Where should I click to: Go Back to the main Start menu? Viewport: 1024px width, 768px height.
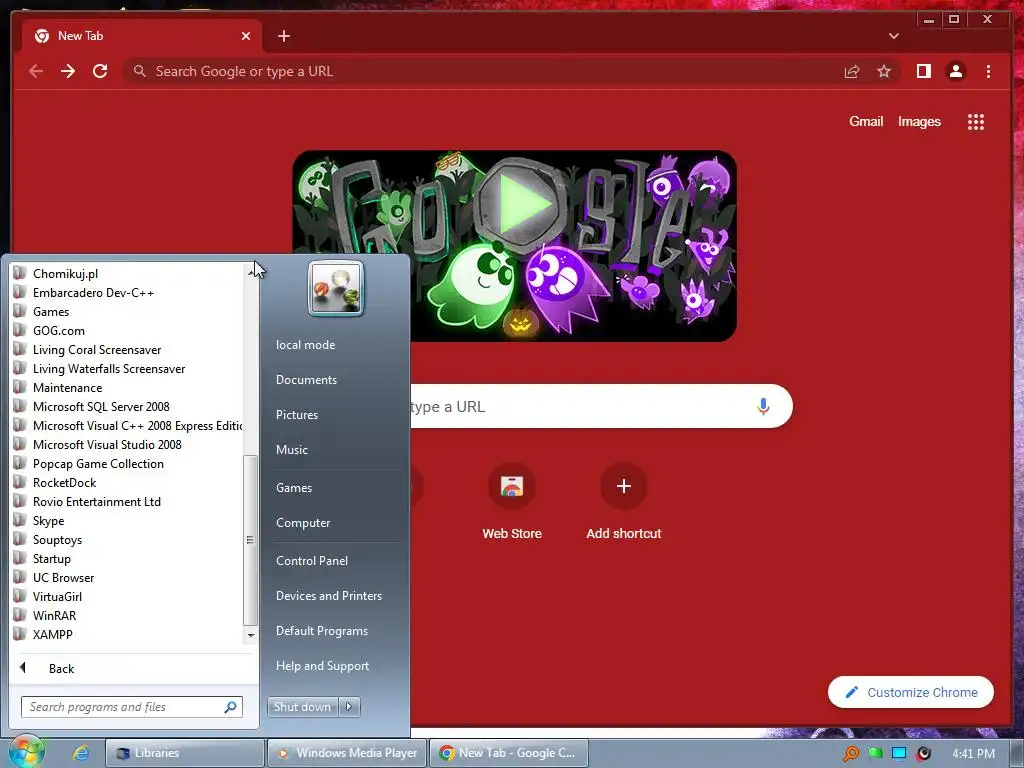[134, 668]
